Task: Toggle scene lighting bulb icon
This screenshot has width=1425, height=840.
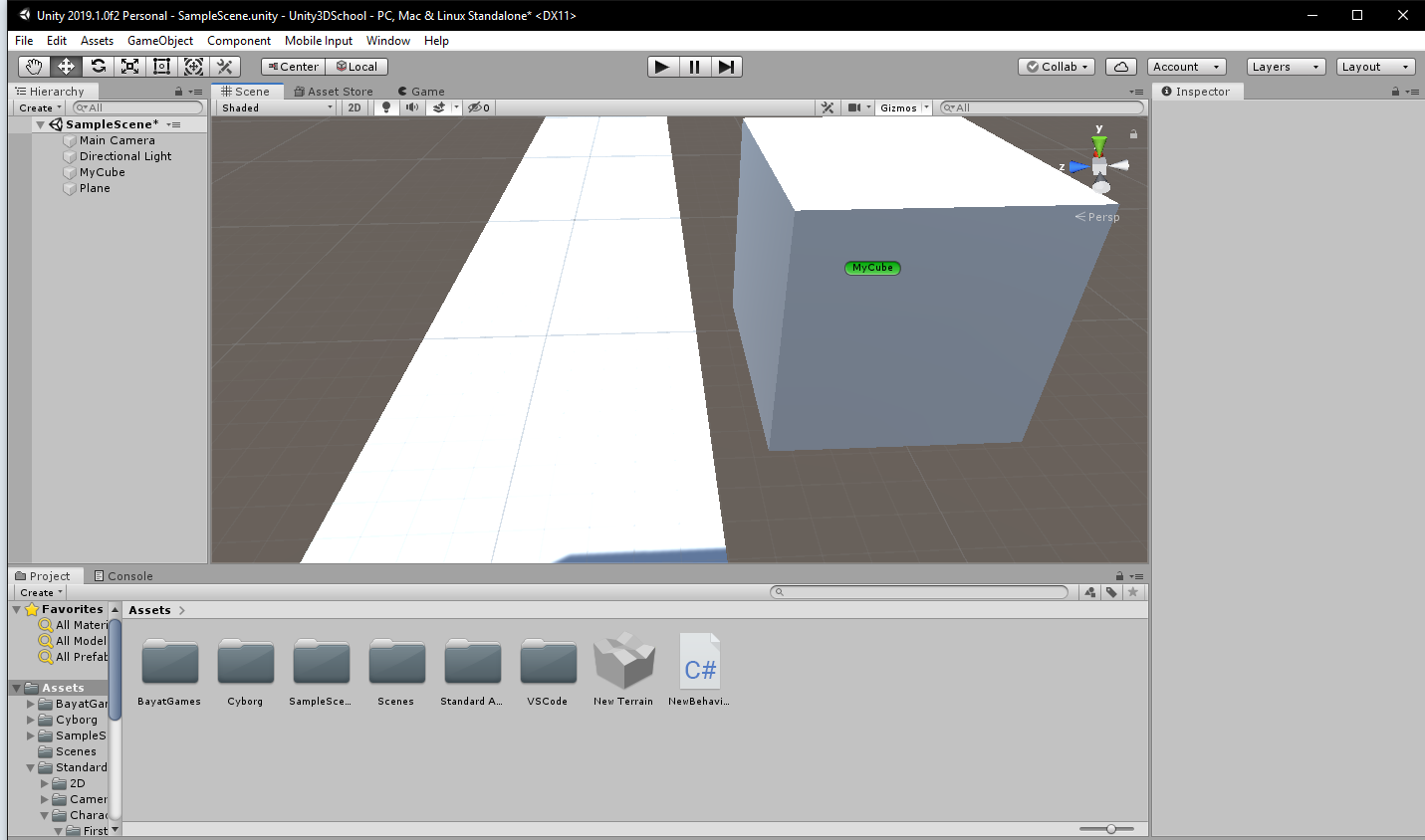Action: [386, 107]
